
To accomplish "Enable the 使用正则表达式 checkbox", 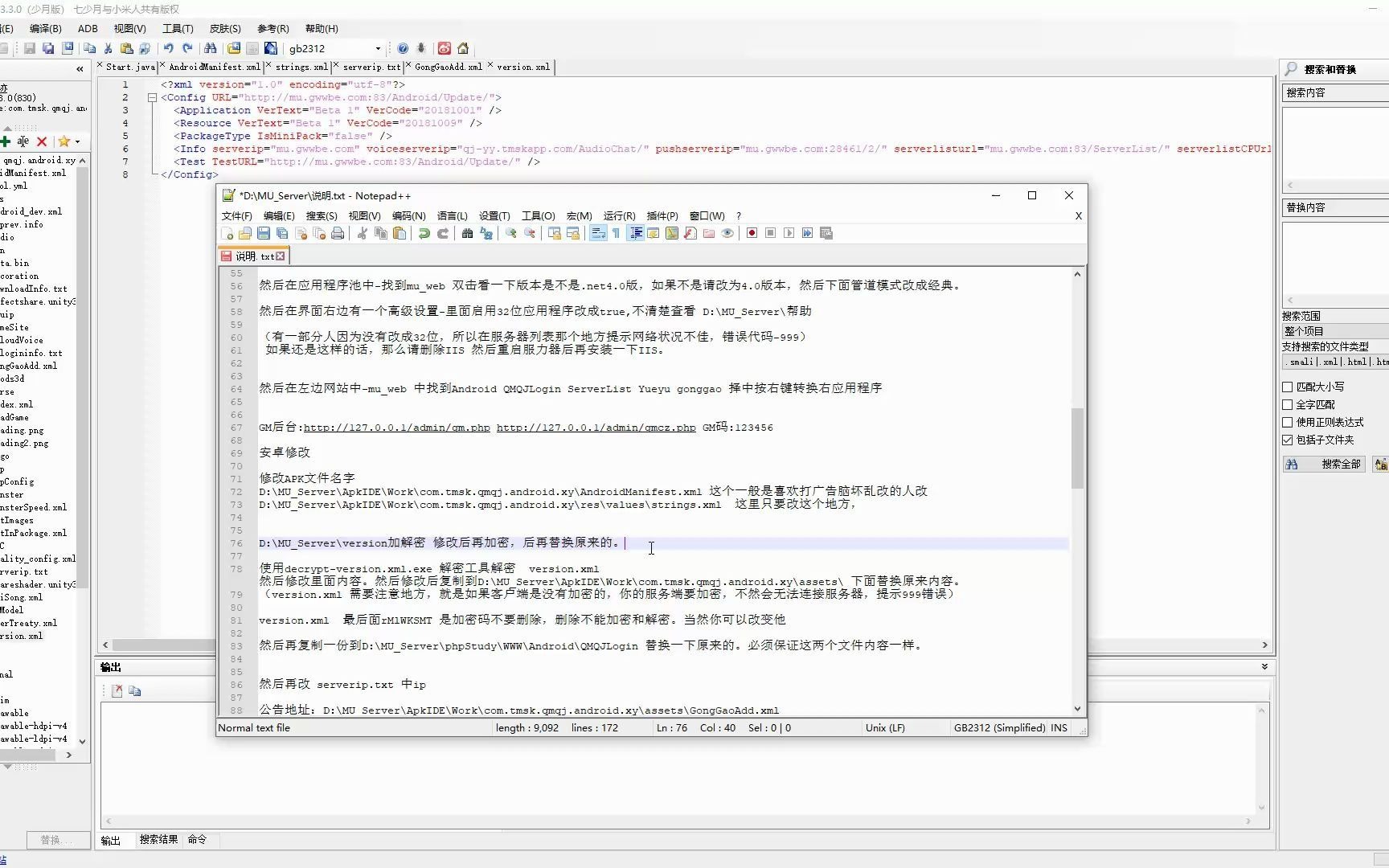I will [1288, 422].
